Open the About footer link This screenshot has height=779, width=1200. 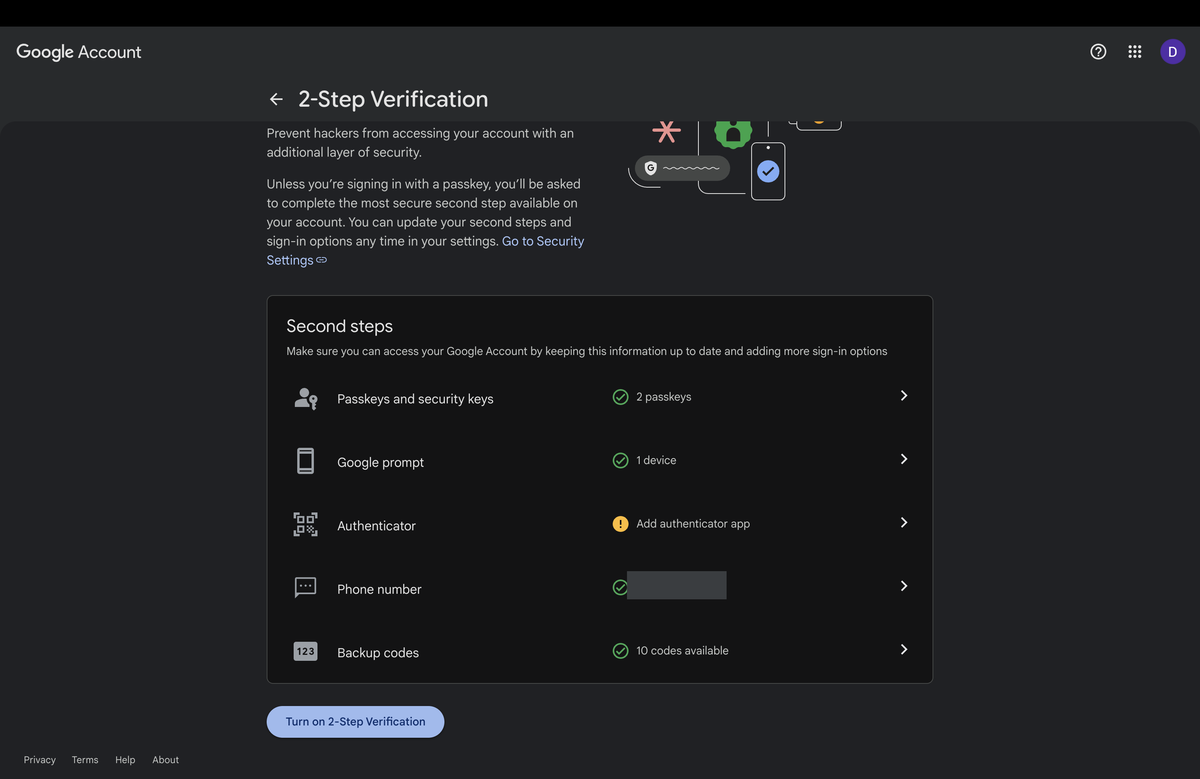pos(166,760)
